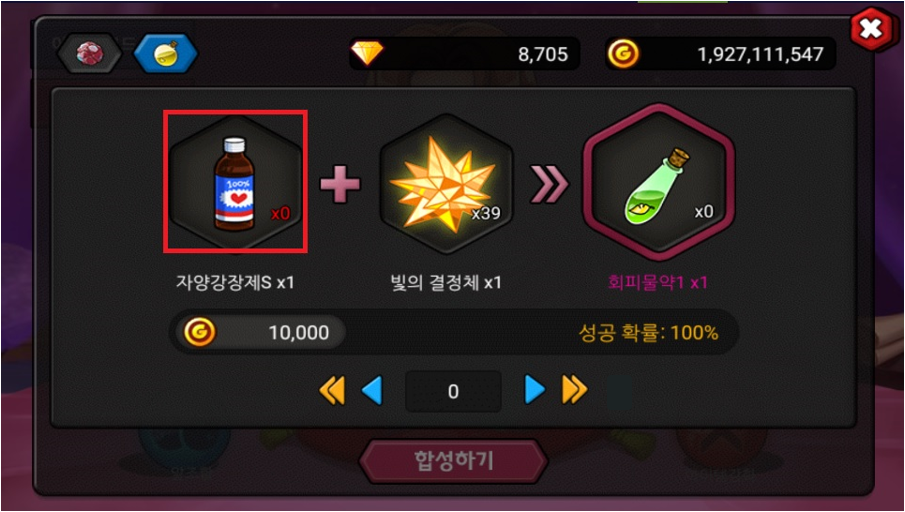The height and width of the screenshot is (512, 905).
Task: Select the 자양강장제S bottle ingredient slot
Action: pyautogui.click(x=235, y=182)
